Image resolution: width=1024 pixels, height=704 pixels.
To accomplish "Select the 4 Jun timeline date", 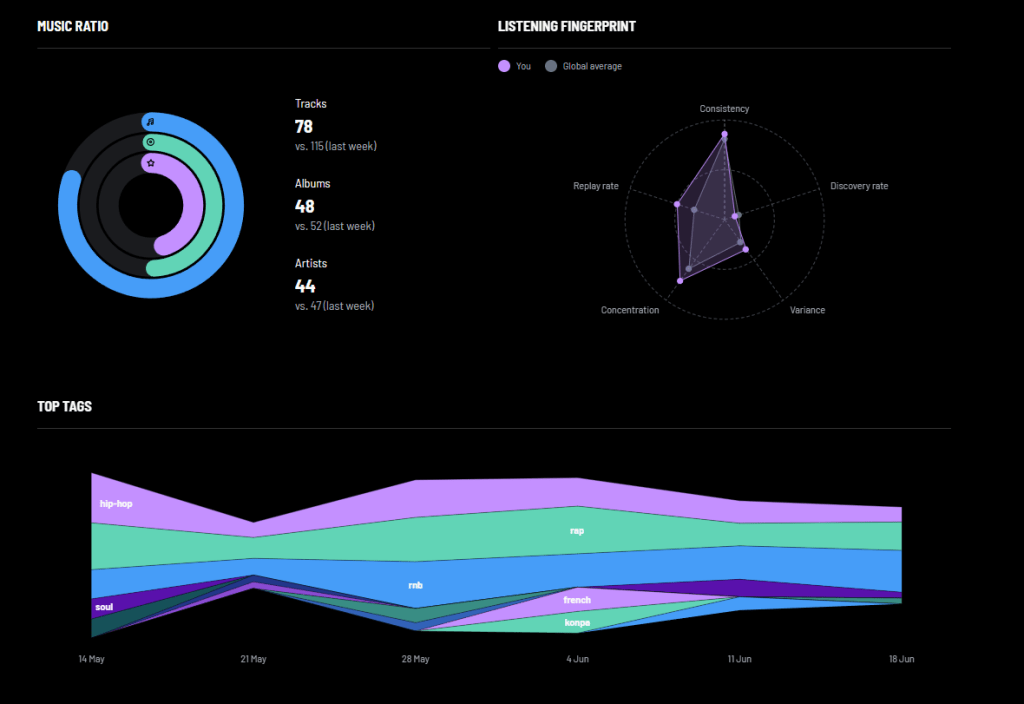I will [x=577, y=659].
